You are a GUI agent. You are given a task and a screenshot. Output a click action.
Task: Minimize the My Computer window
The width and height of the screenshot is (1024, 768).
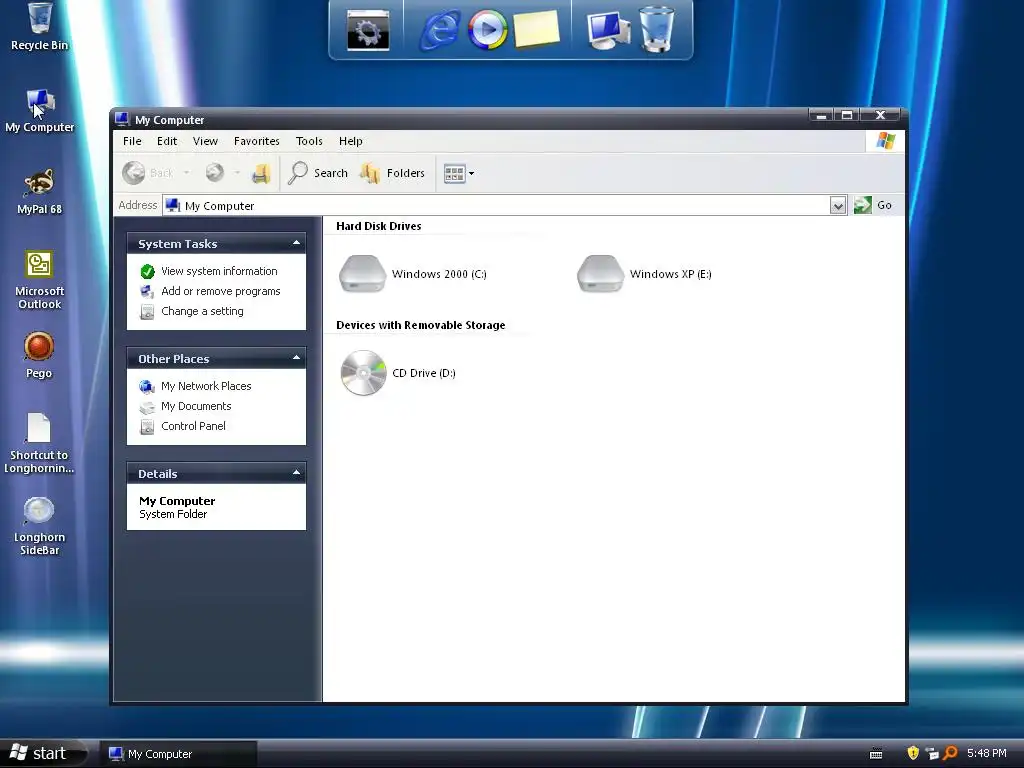pyautogui.click(x=822, y=115)
